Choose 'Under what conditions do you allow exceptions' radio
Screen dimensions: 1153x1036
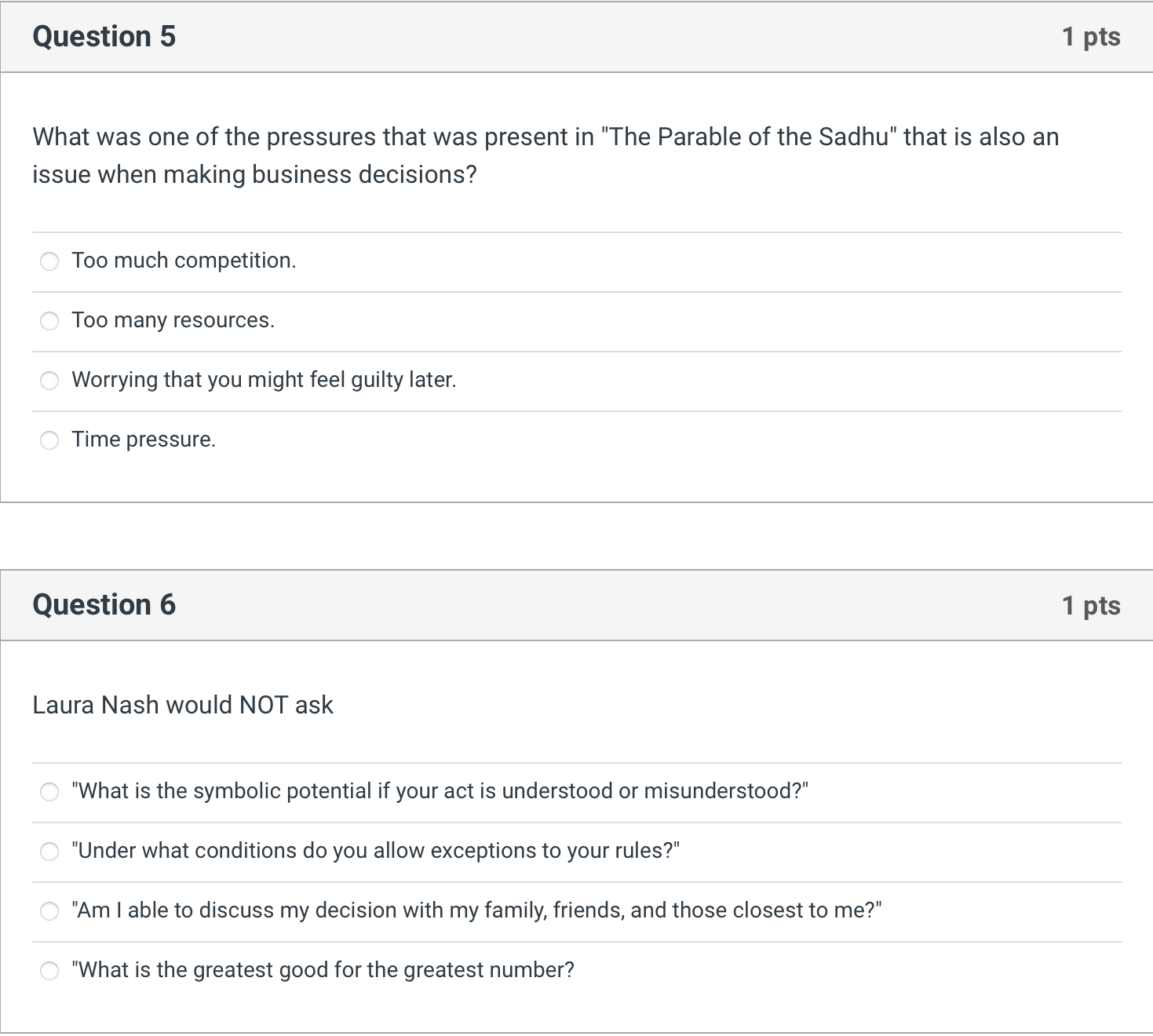(x=49, y=852)
